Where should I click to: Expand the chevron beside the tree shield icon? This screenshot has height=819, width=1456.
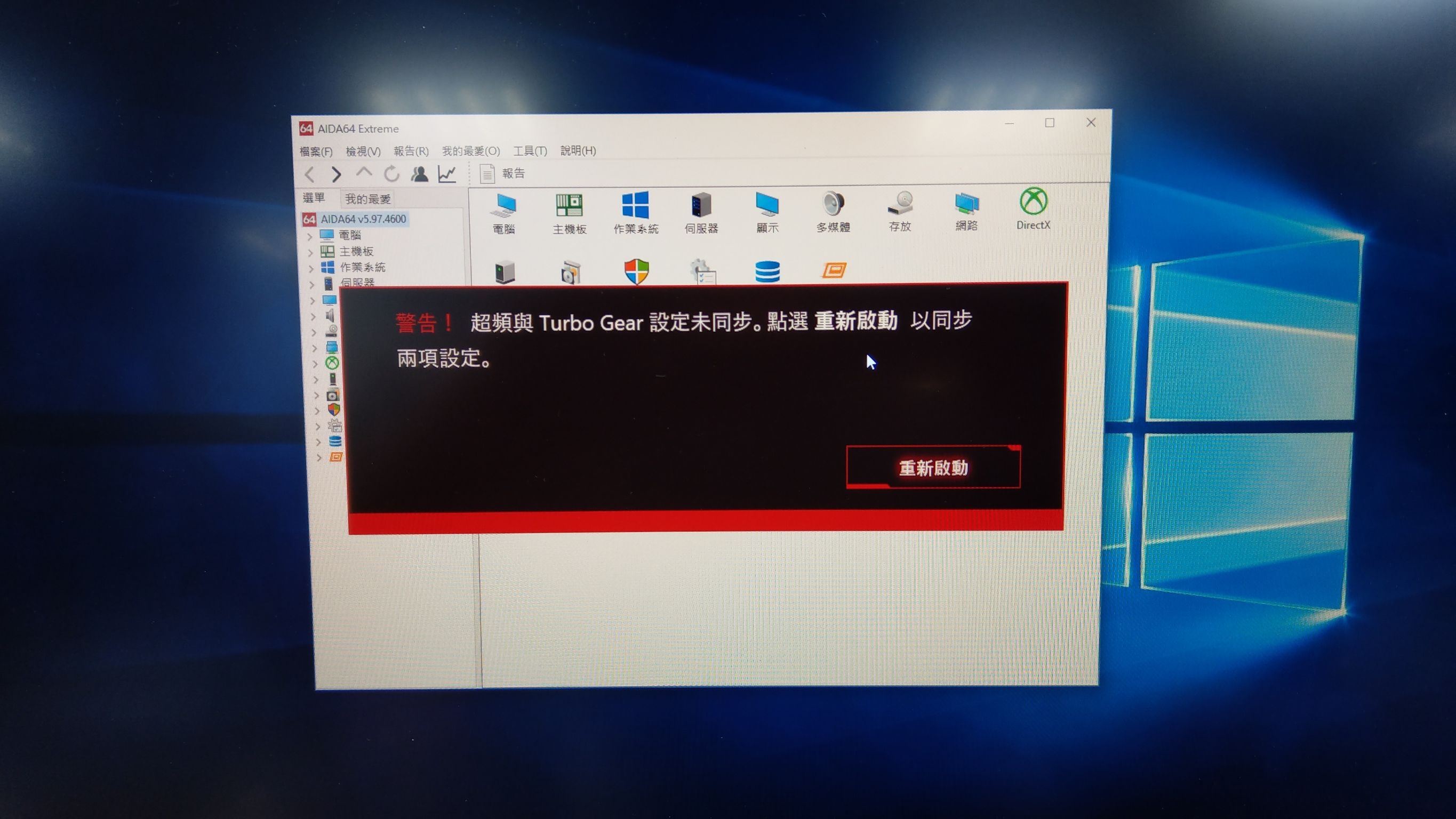pos(316,411)
